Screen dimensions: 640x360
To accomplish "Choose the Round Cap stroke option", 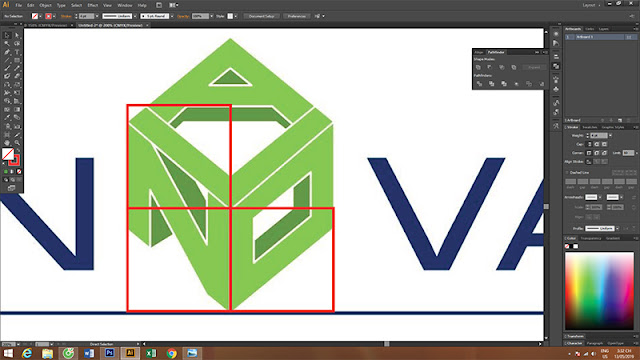I will coord(597,144).
